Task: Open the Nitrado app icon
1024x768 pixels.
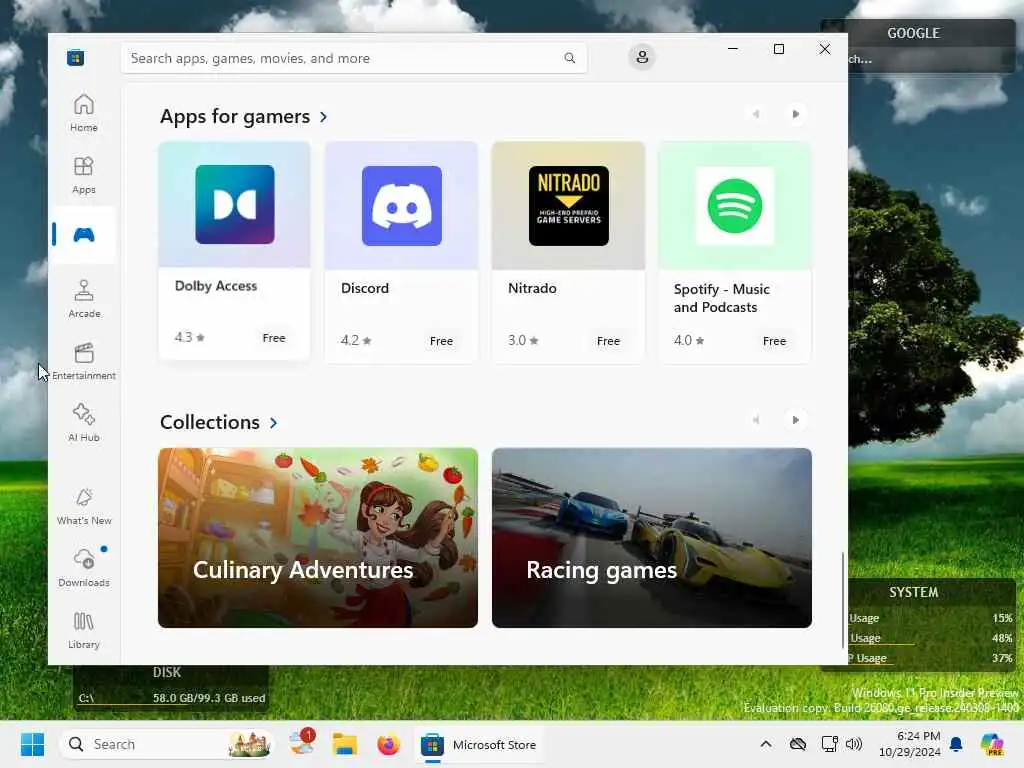Action: (569, 206)
